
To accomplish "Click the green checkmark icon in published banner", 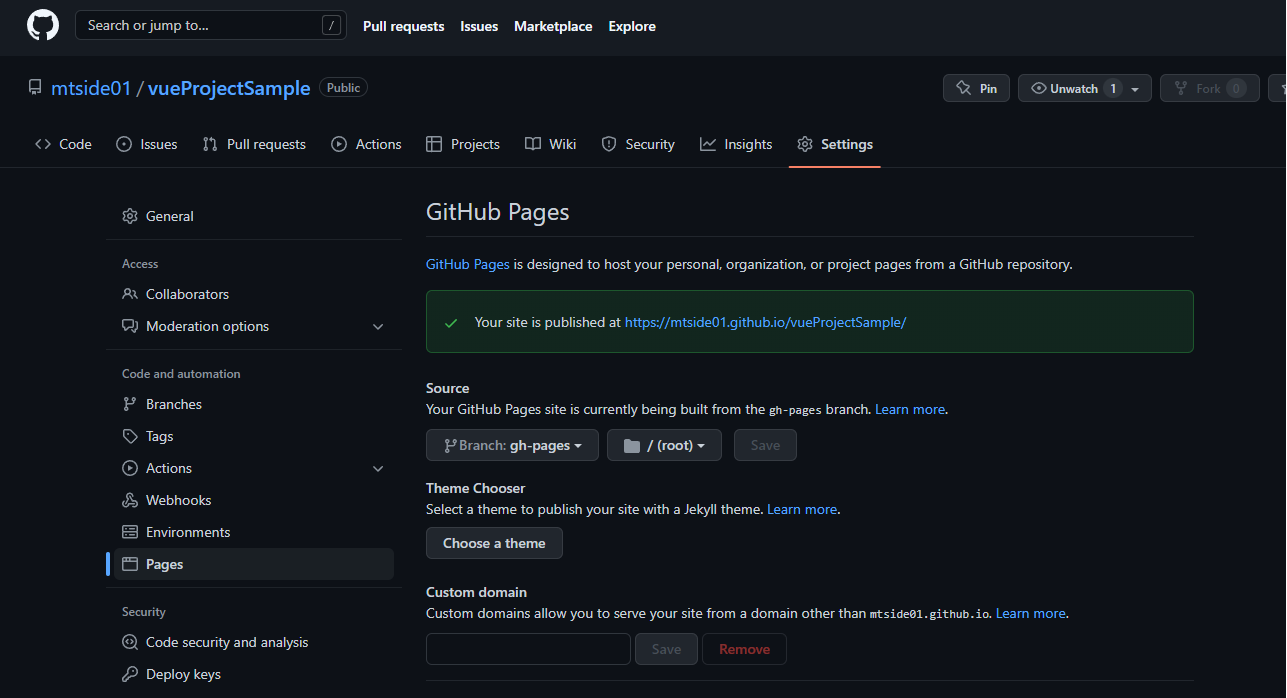I will pos(451,323).
